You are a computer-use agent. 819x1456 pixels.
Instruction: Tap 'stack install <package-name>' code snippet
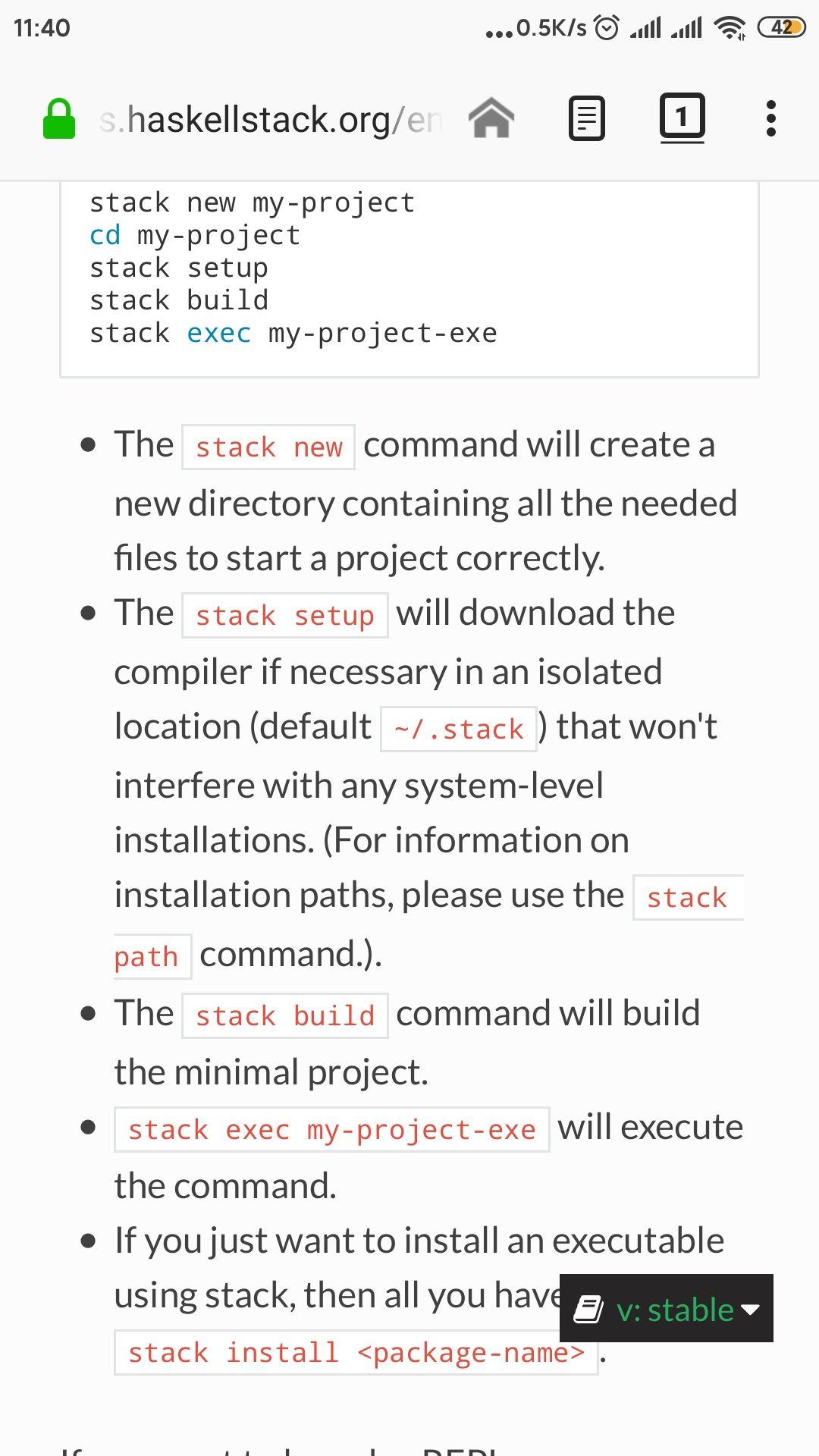point(356,1352)
